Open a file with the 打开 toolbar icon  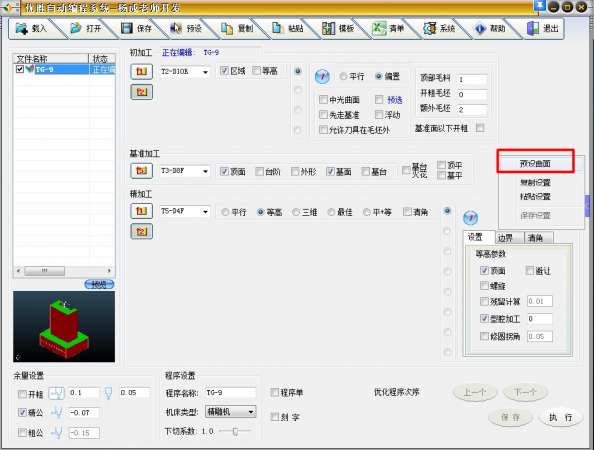[76, 28]
